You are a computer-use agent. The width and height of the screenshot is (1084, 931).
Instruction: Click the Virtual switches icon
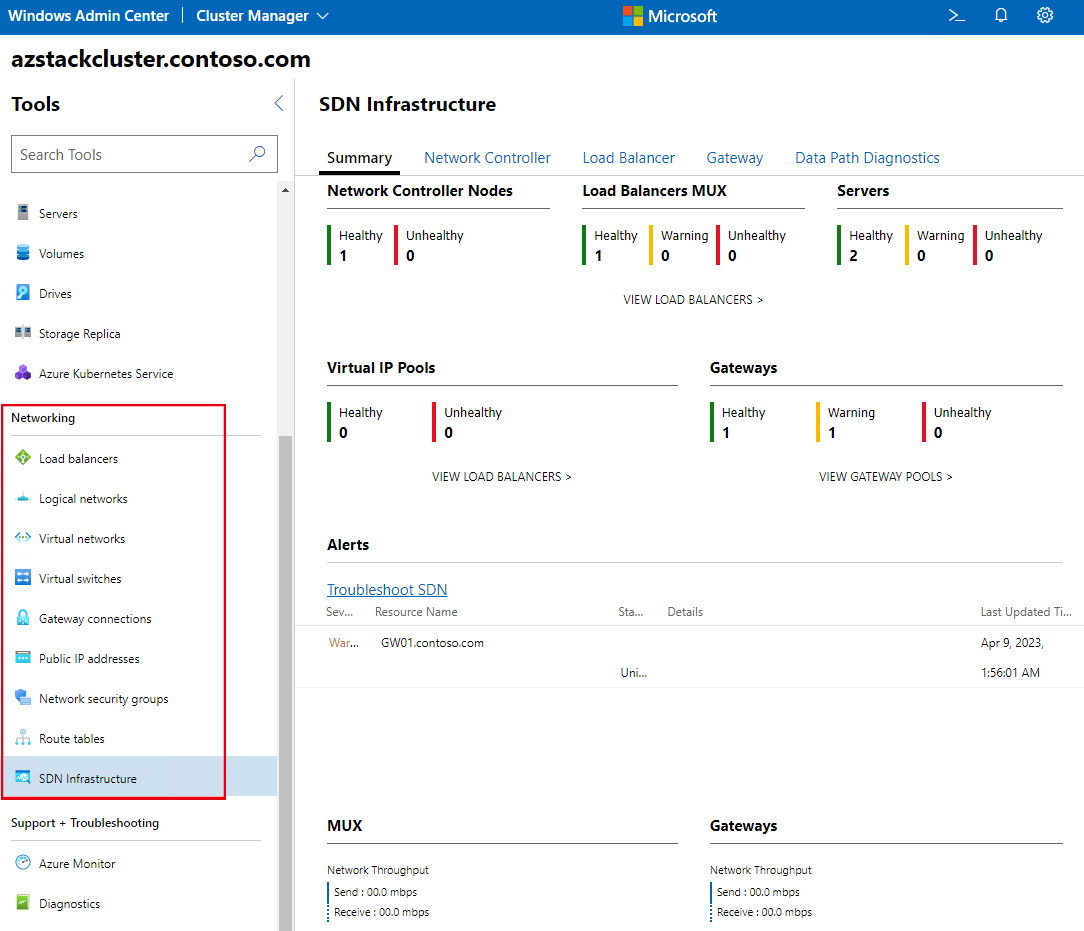23,578
